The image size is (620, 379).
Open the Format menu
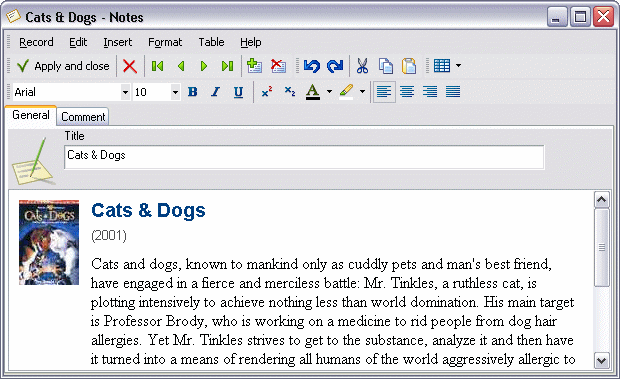pyautogui.click(x=165, y=42)
